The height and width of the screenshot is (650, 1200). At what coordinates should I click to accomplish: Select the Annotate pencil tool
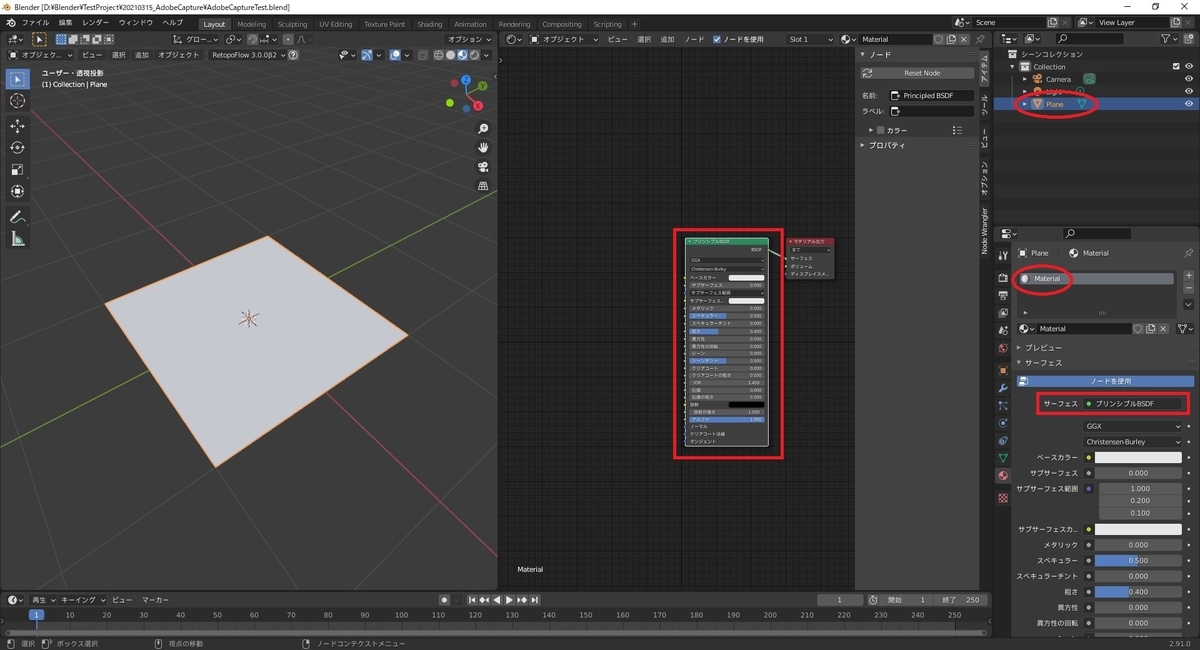click(17, 217)
